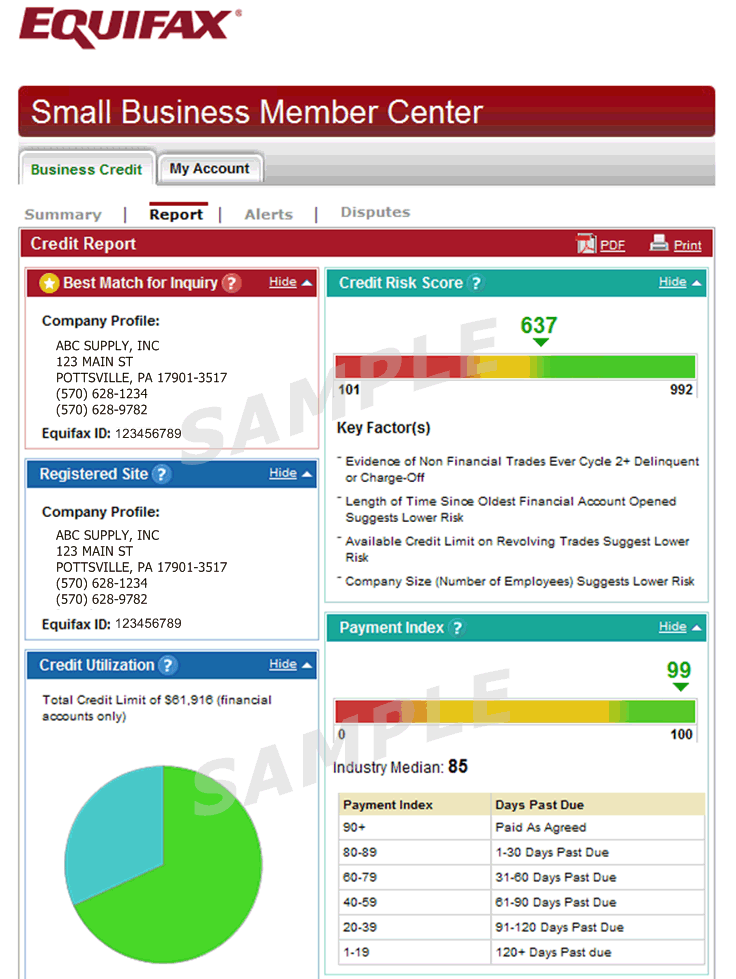Click the 20-39 payment index cell
The image size is (736, 979).
pyautogui.click(x=415, y=927)
